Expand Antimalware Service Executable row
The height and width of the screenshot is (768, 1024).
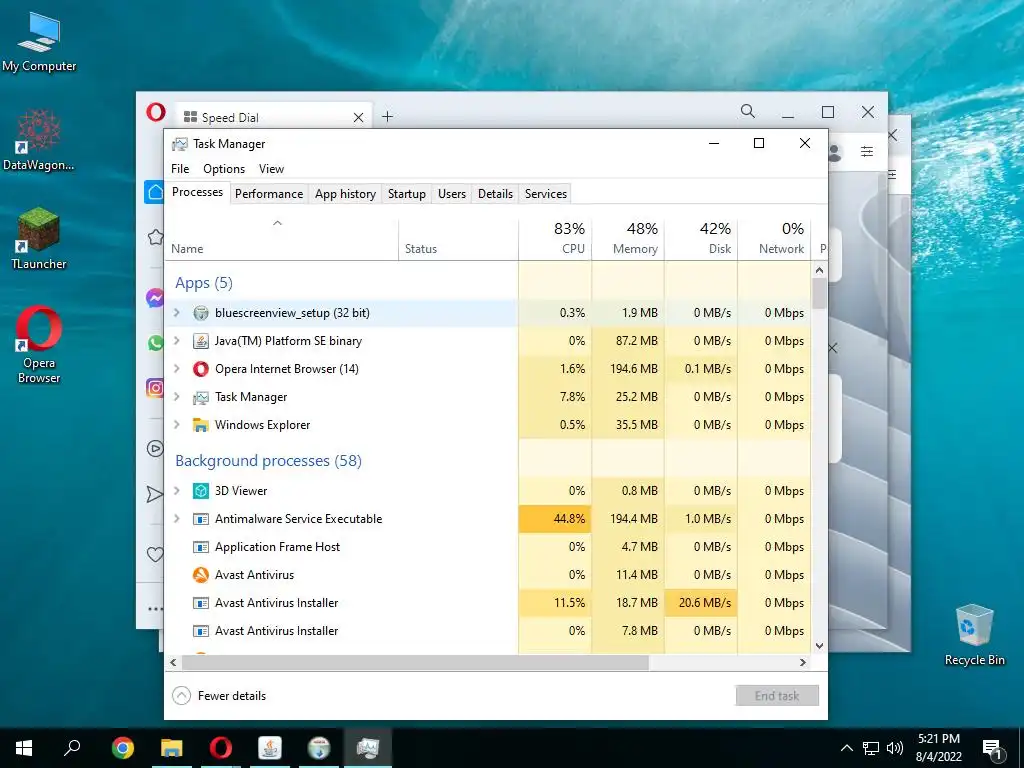point(176,519)
